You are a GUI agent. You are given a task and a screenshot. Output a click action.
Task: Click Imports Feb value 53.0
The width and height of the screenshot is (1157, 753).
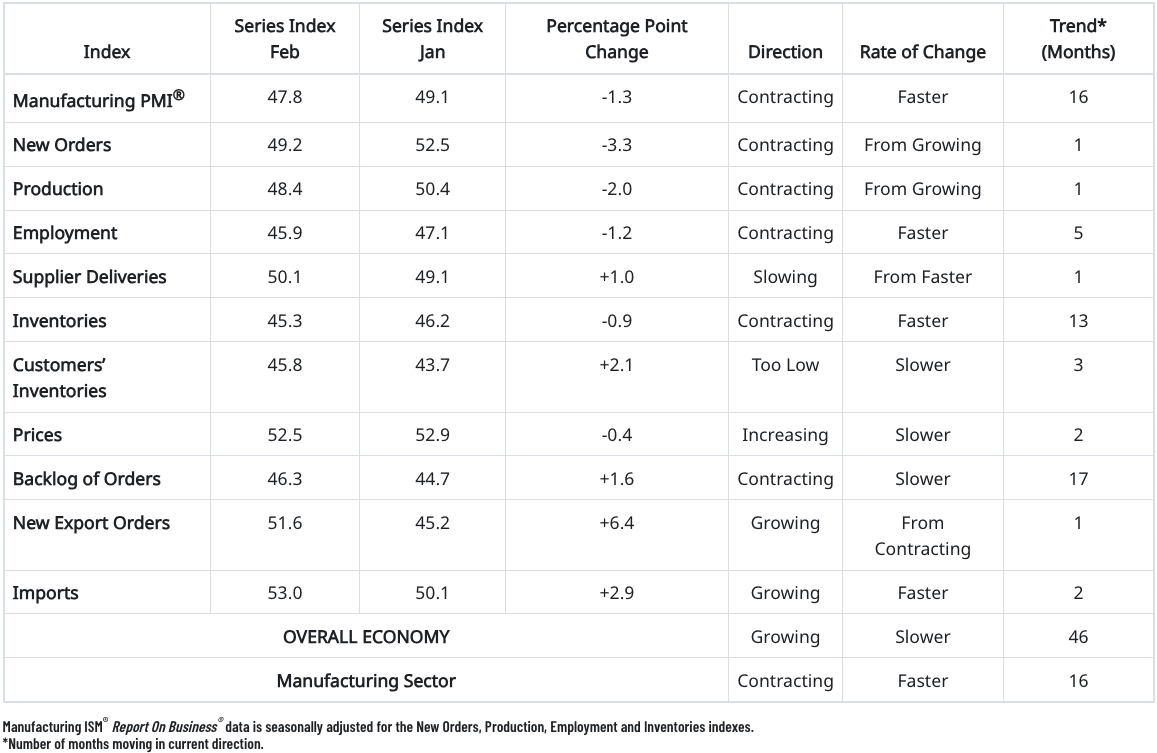284,593
